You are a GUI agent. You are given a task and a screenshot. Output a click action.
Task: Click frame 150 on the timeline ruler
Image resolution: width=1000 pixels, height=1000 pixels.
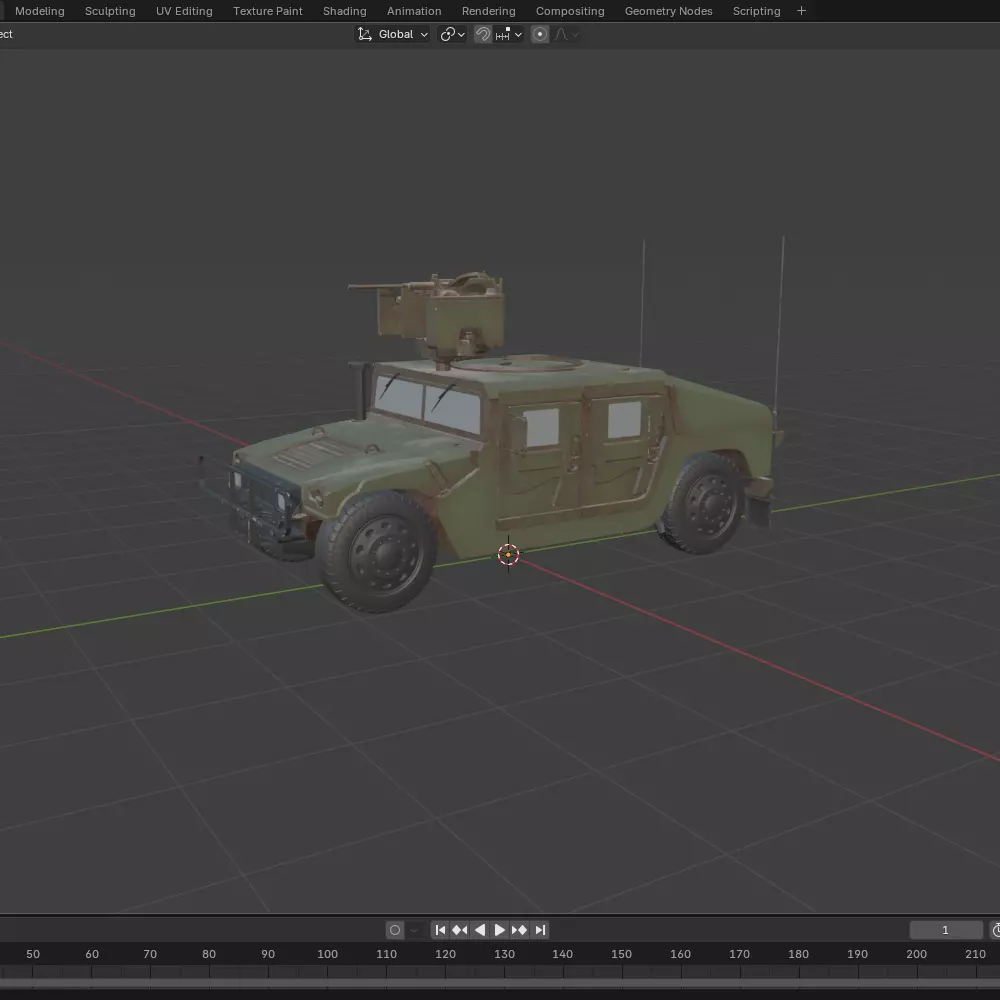(x=621, y=954)
